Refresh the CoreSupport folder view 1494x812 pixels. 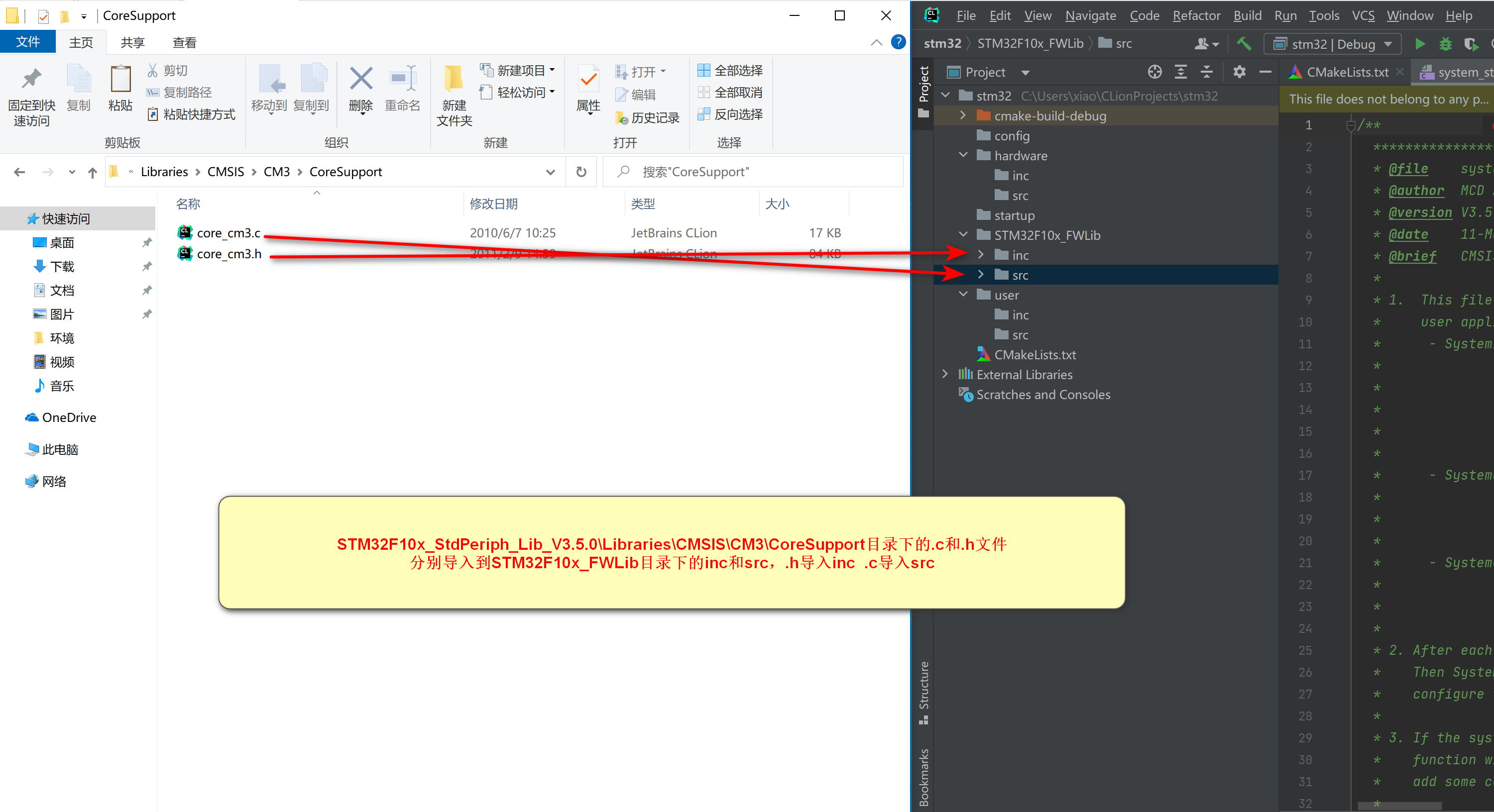click(x=581, y=172)
